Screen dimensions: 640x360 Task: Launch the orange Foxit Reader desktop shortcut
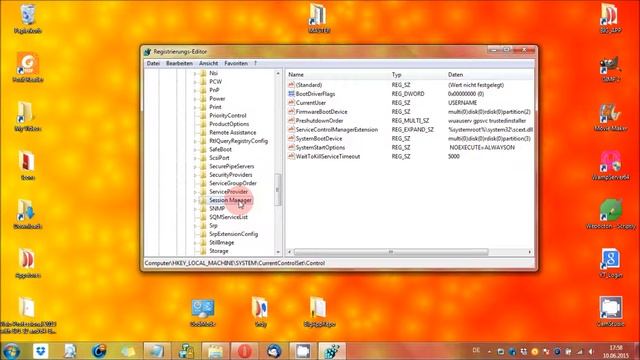click(28, 67)
